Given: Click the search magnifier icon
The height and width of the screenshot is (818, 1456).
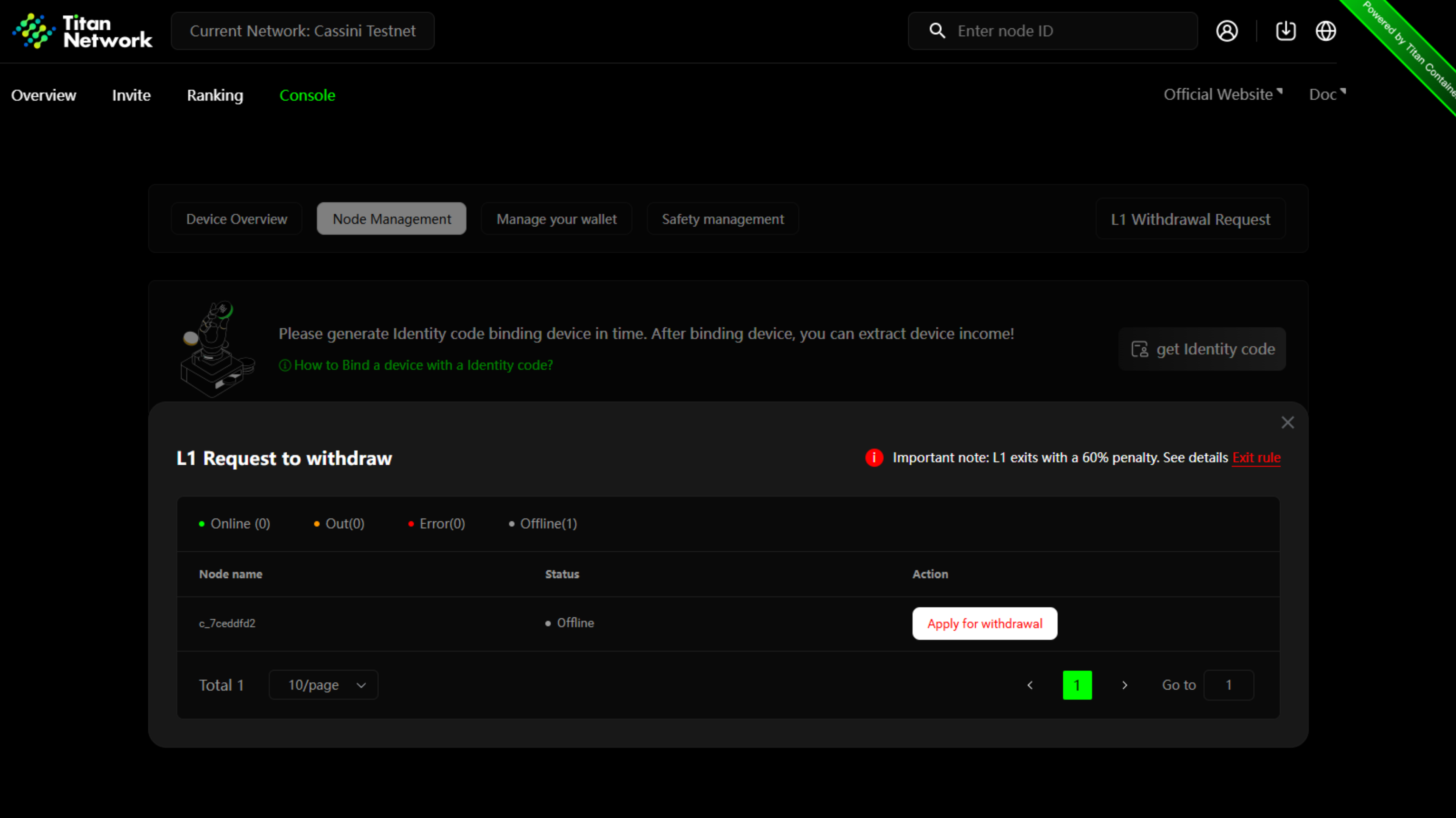Looking at the screenshot, I should [x=937, y=31].
